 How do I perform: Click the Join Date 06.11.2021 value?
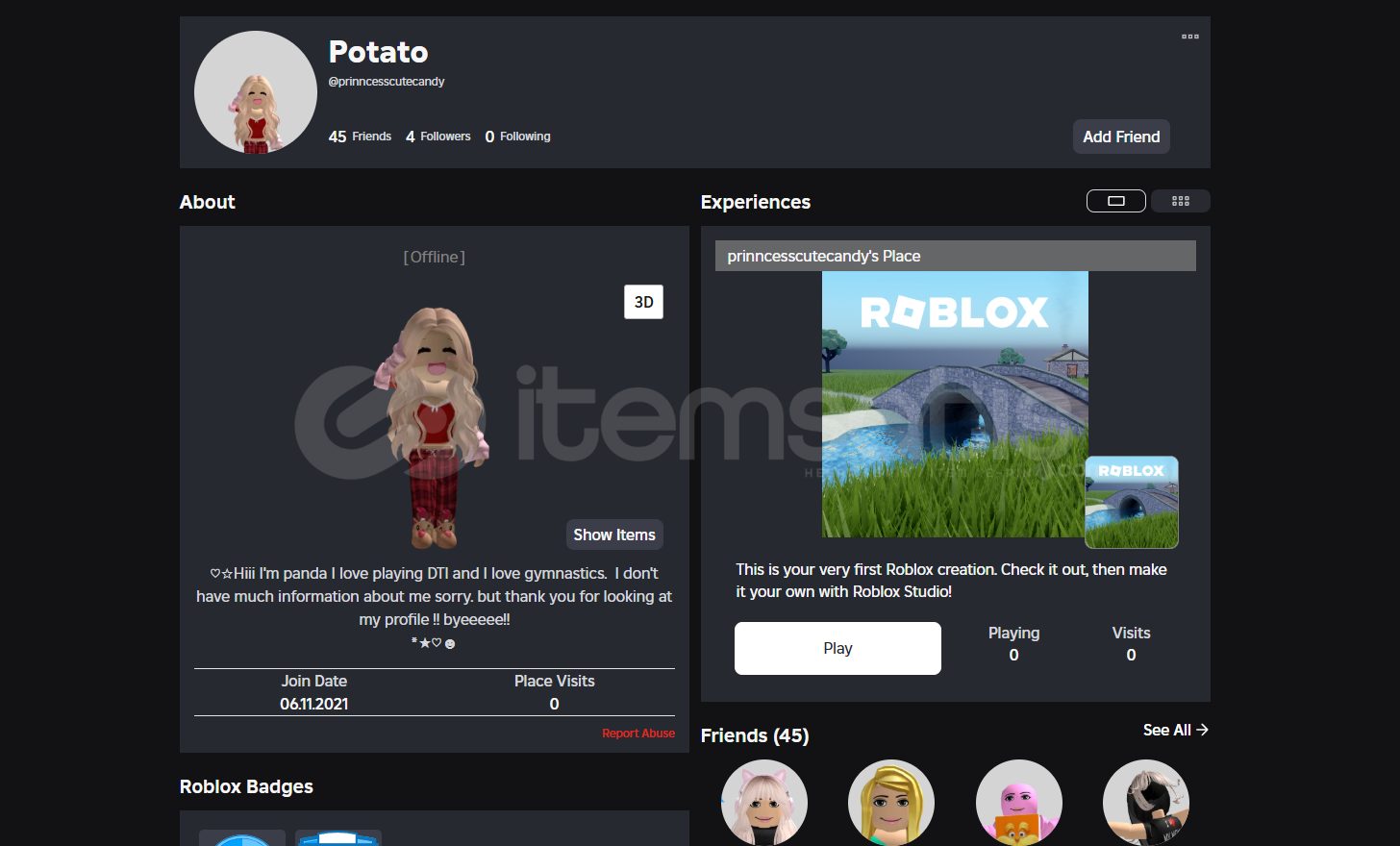click(x=314, y=704)
